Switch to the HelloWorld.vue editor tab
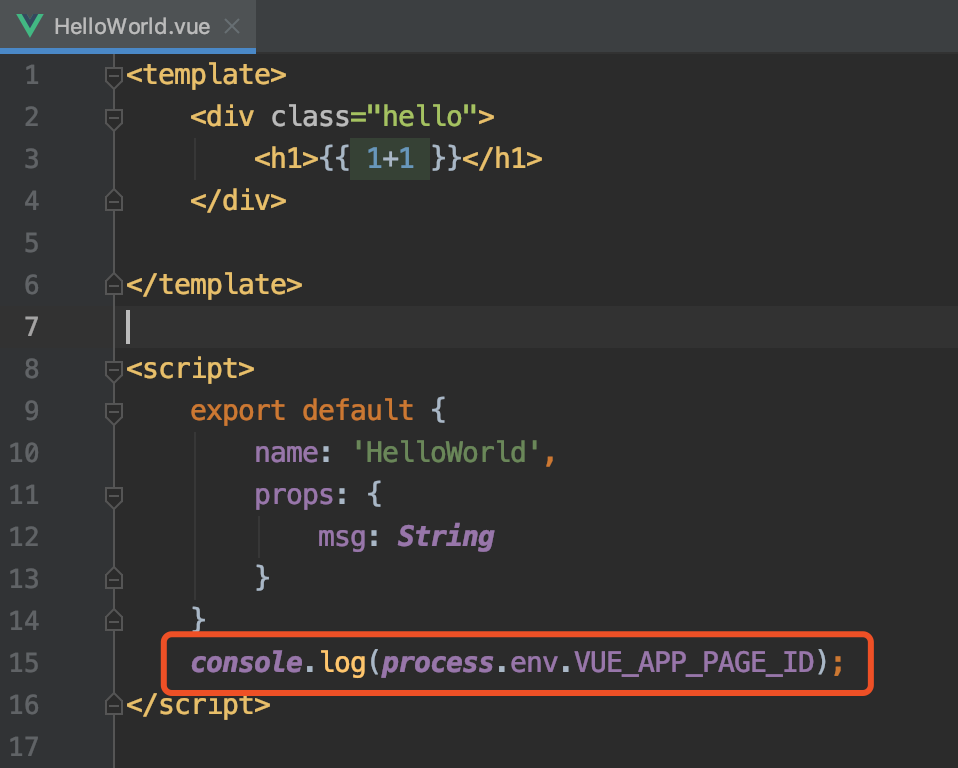Screen dimensions: 958x768 (x=128, y=26)
